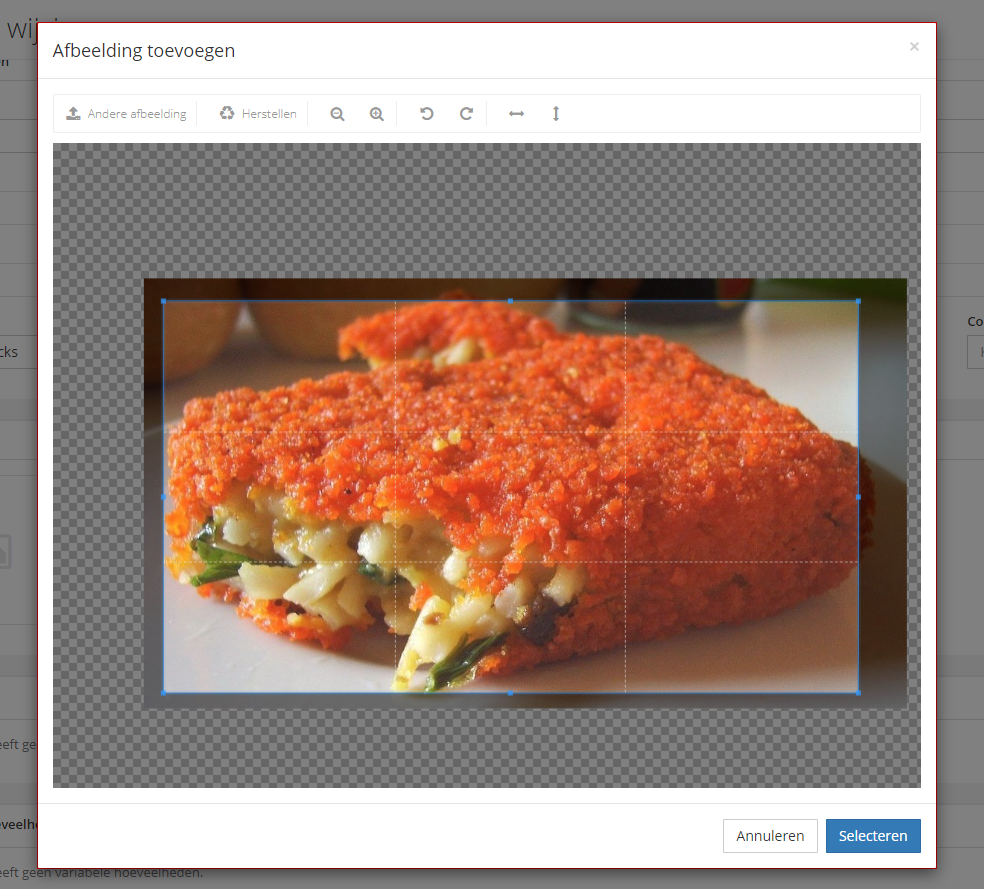The width and height of the screenshot is (984, 889).
Task: Rotate the image counterclockwise
Action: coord(427,114)
